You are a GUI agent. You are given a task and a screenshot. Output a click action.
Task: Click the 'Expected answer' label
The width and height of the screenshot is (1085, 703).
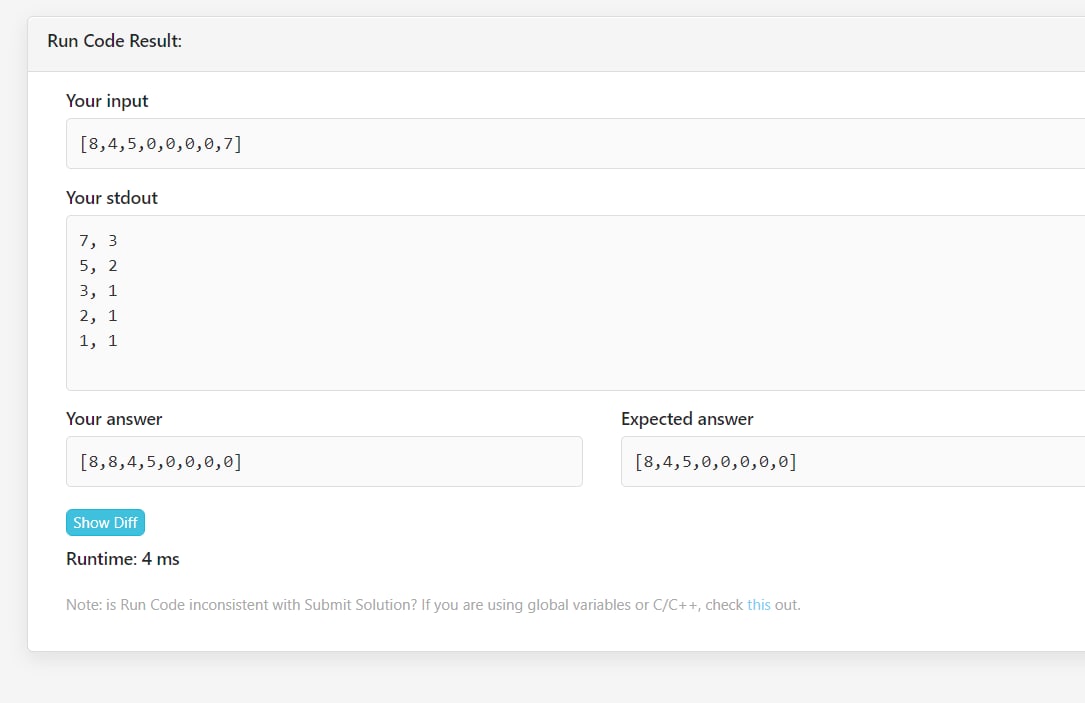[x=687, y=419]
